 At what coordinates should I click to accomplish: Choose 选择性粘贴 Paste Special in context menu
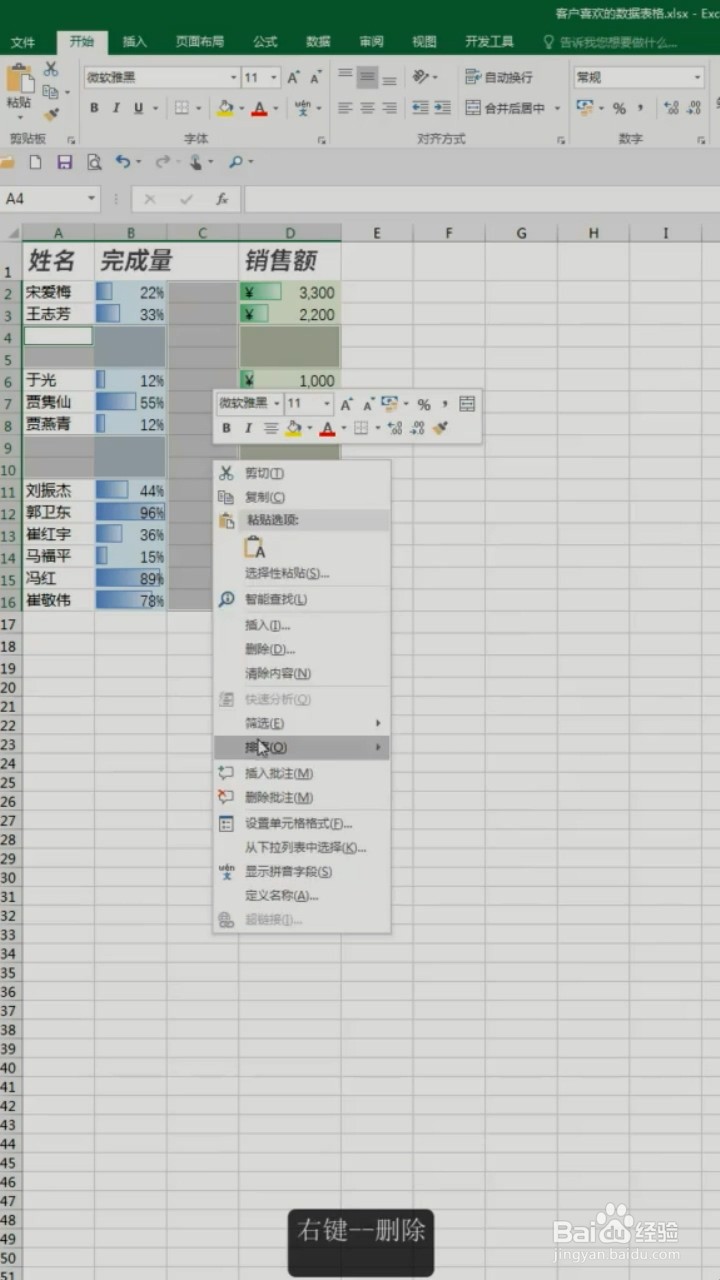pyautogui.click(x=301, y=573)
